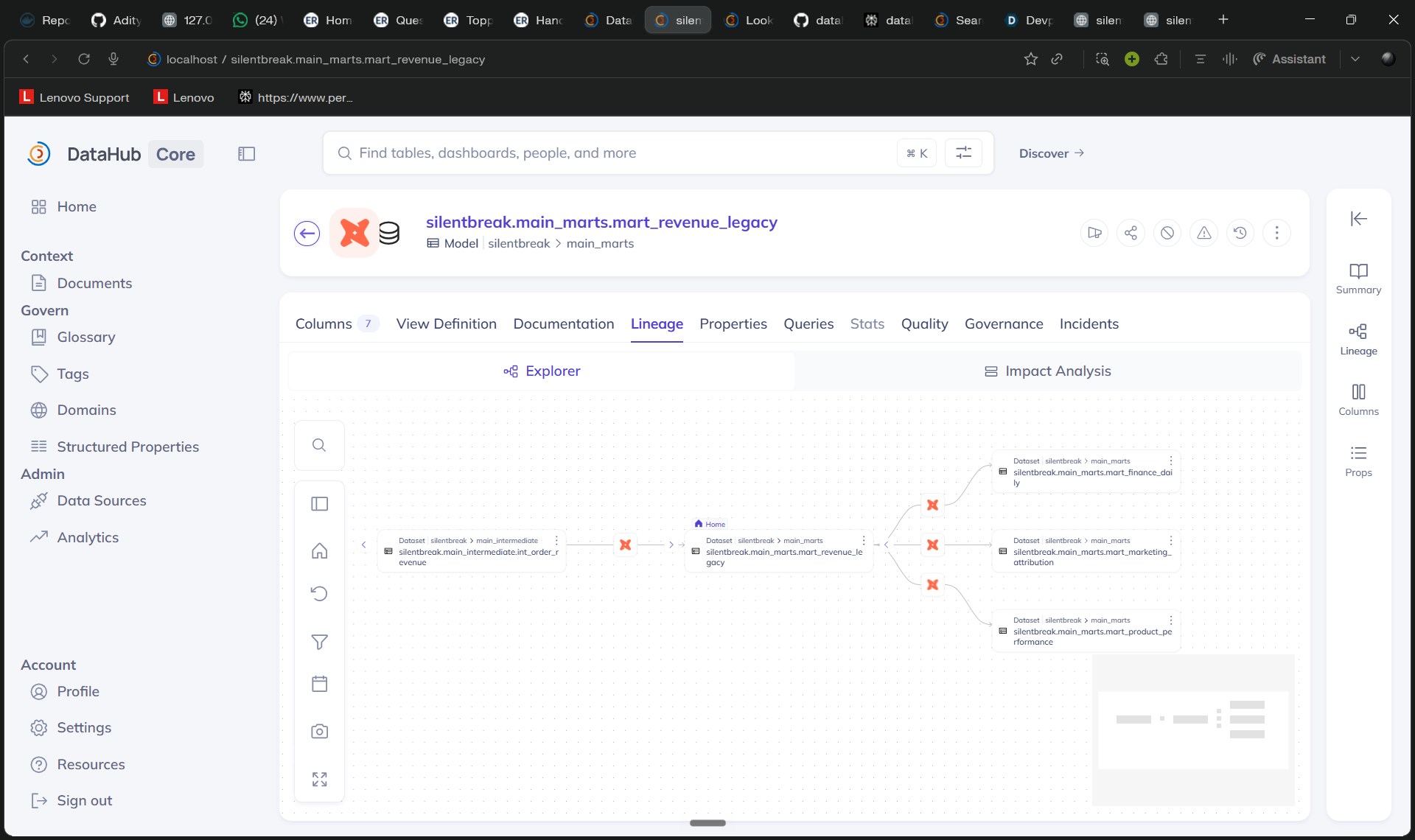Bookmark the page with the star icon

click(x=1030, y=60)
